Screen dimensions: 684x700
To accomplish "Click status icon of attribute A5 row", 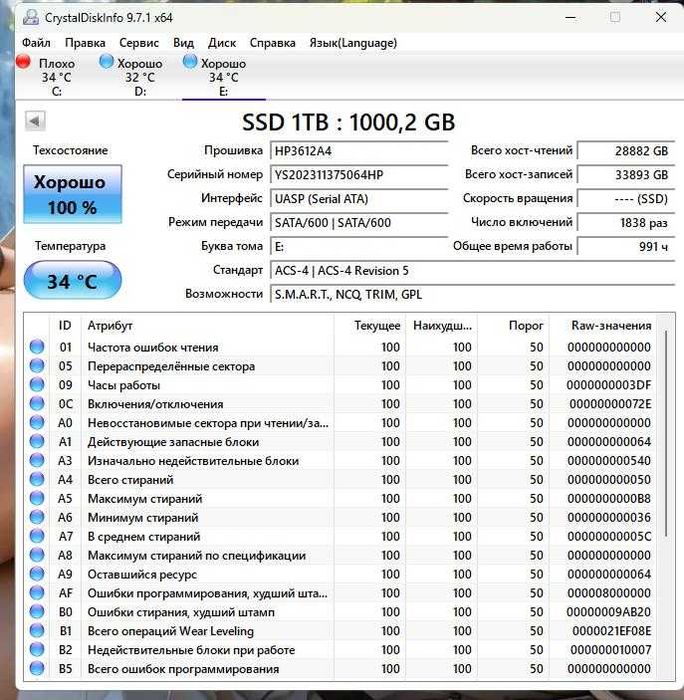I will pyautogui.click(x=37, y=498).
